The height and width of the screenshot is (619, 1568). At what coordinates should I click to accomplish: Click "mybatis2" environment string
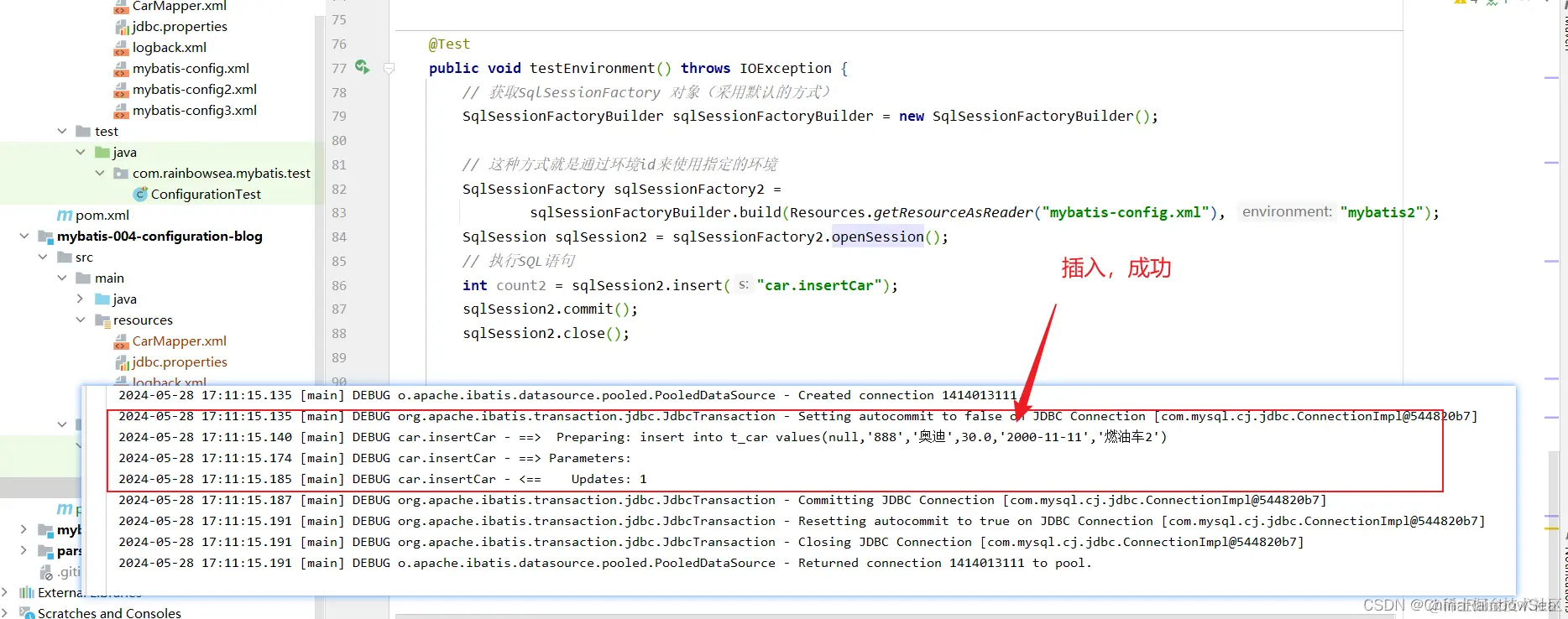(1381, 212)
